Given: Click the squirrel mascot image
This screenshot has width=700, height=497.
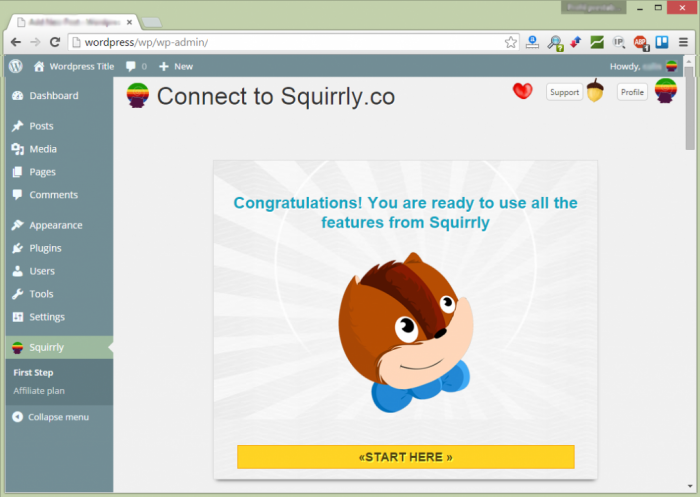Looking at the screenshot, I should click(405, 332).
